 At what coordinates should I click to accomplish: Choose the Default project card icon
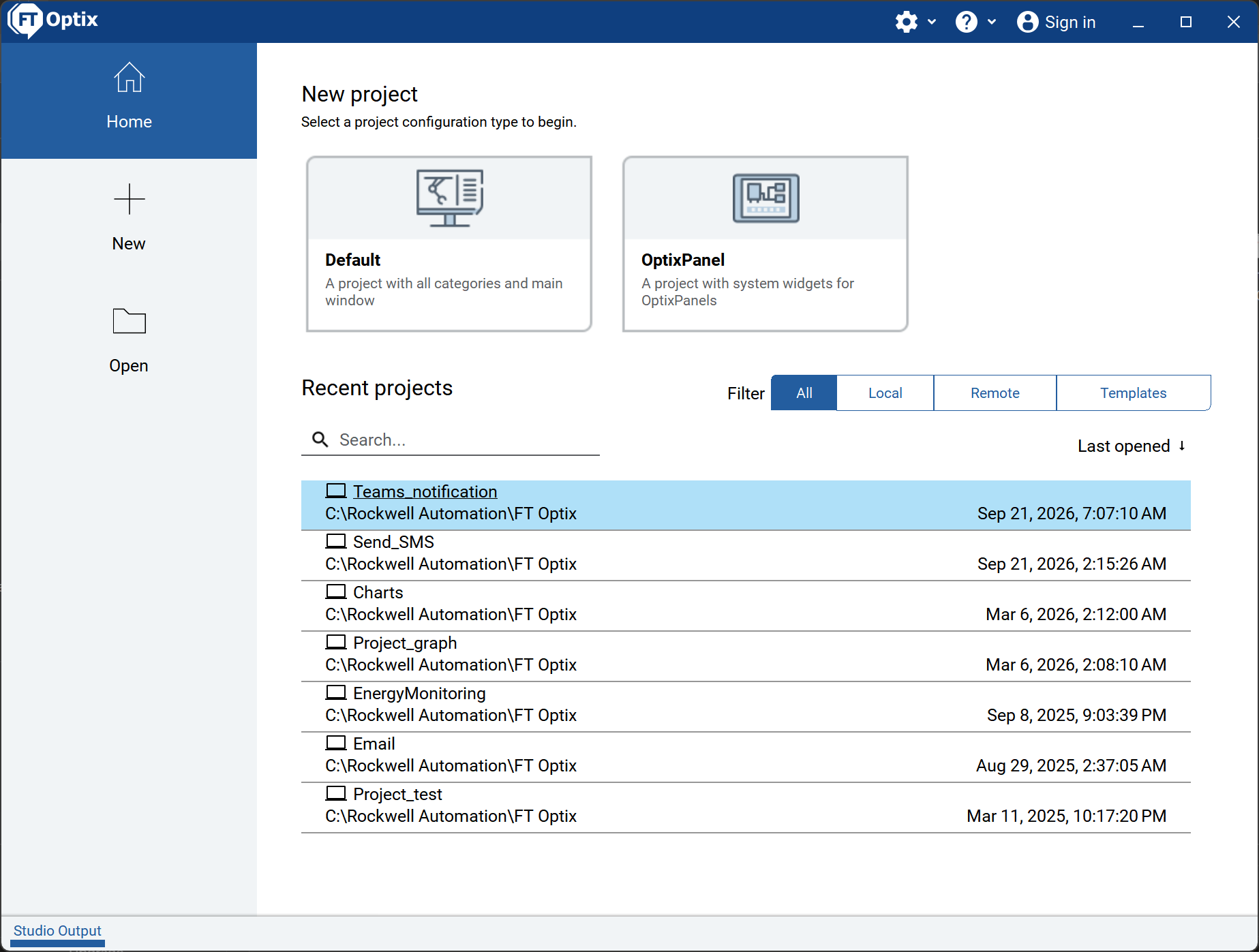(450, 198)
